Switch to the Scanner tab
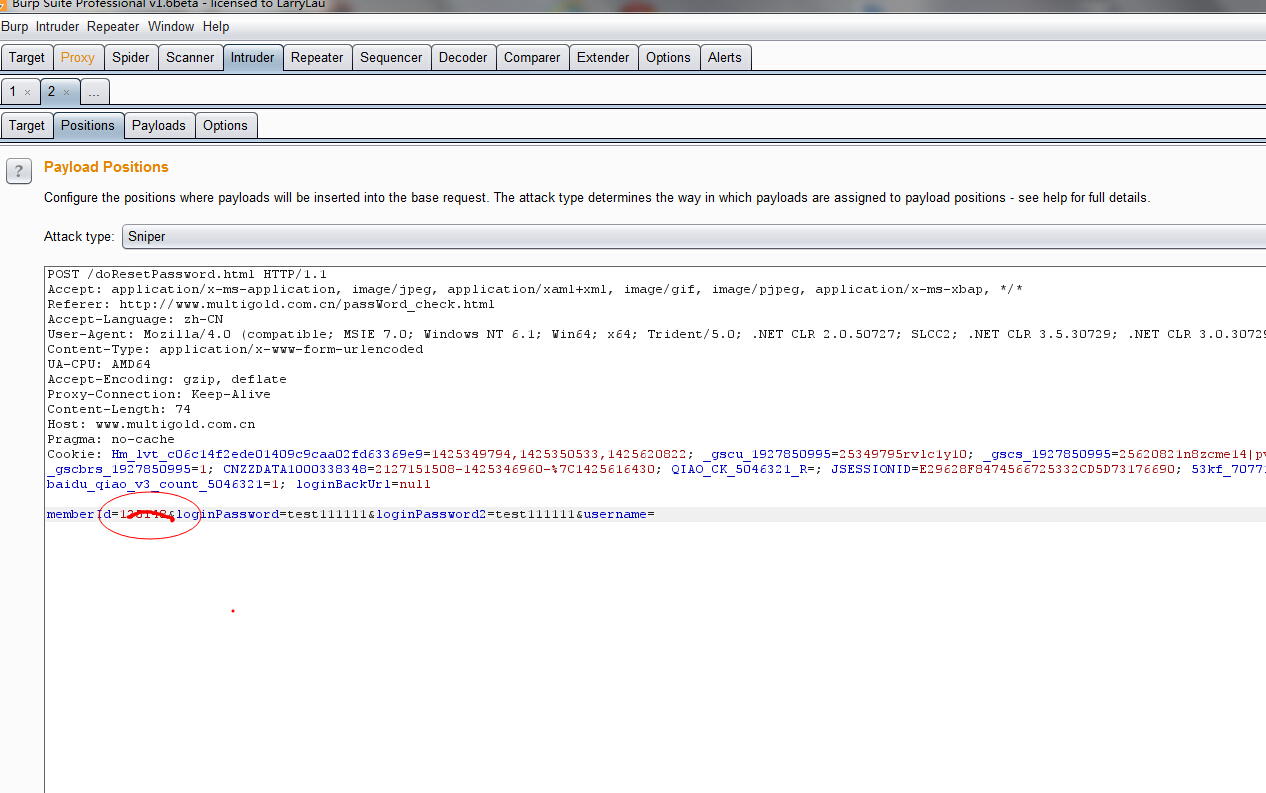 [190, 58]
